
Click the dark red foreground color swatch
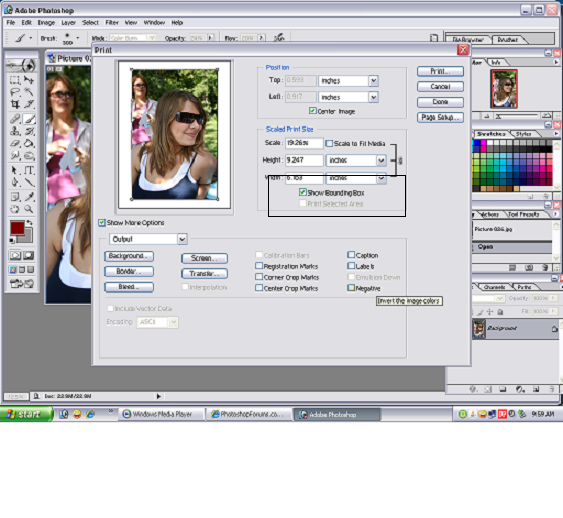point(17,228)
